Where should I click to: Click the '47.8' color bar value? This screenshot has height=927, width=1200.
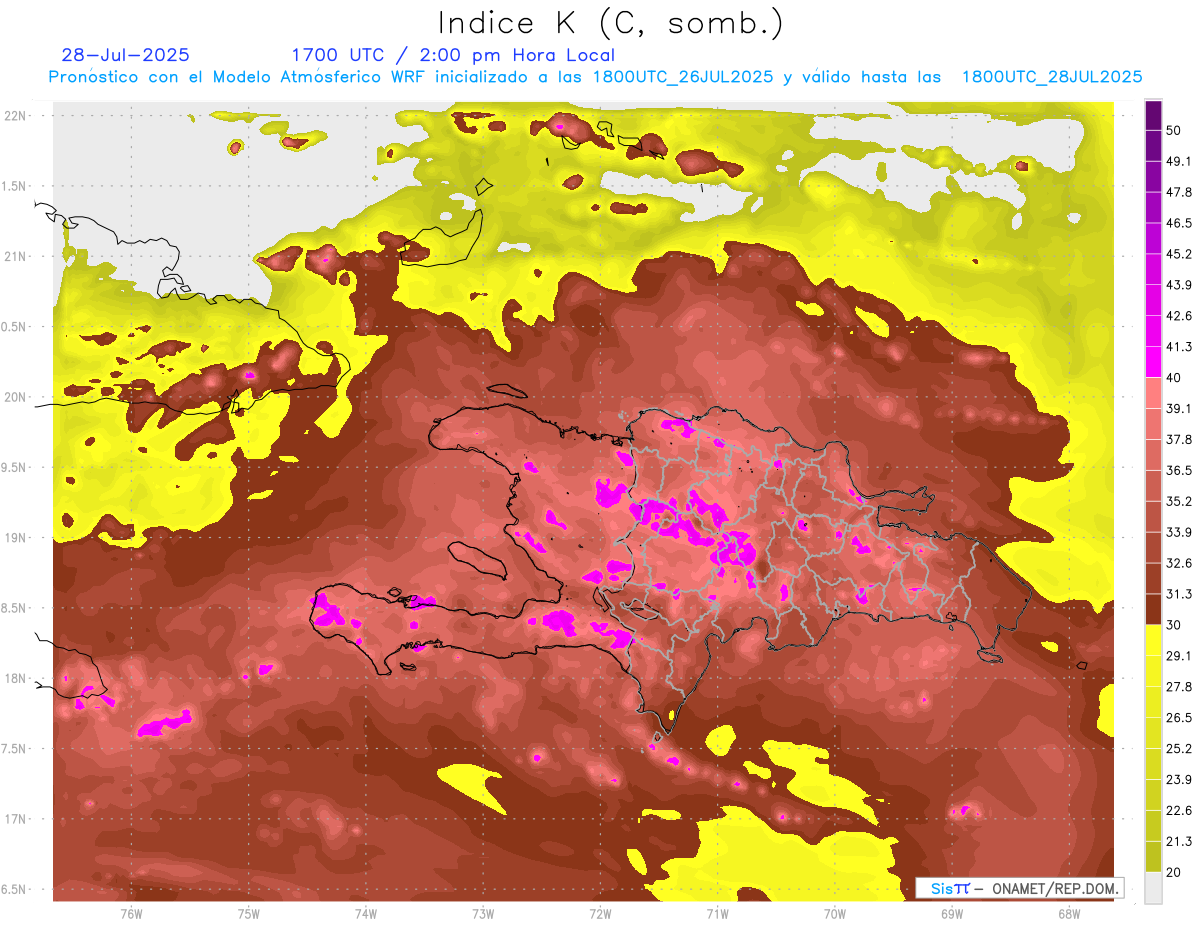click(1179, 192)
